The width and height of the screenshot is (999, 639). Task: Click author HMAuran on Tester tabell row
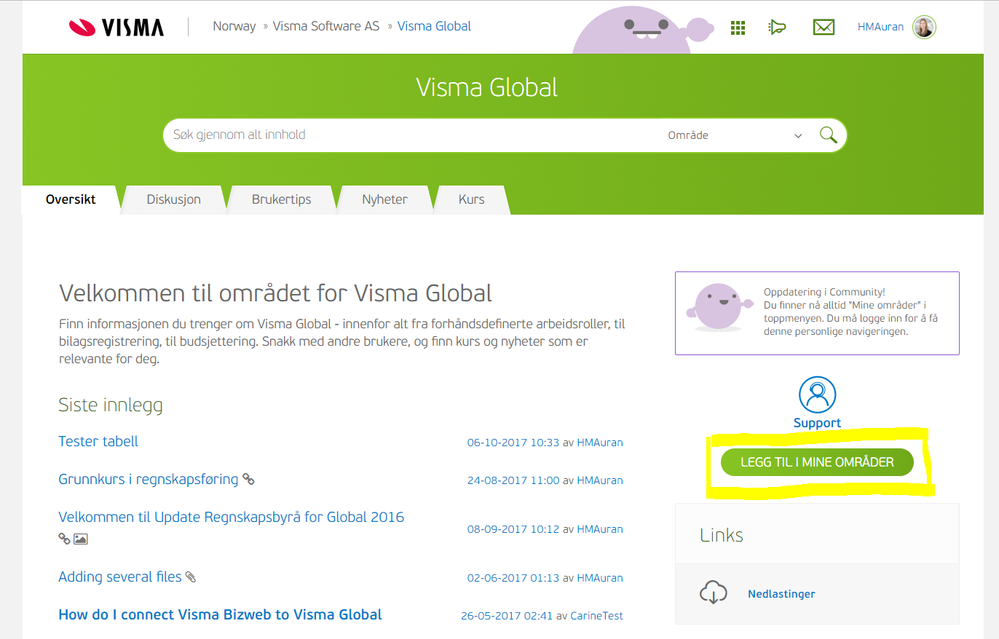[600, 442]
